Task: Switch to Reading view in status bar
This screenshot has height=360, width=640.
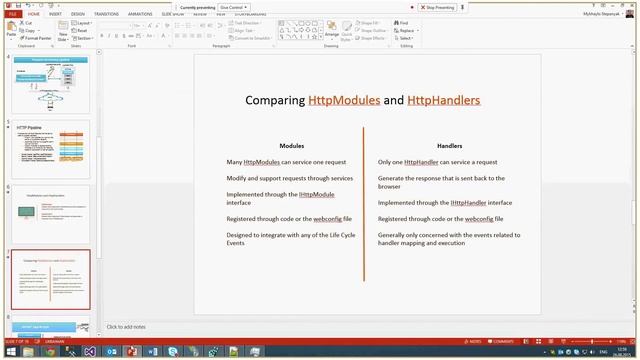Action: pos(551,342)
